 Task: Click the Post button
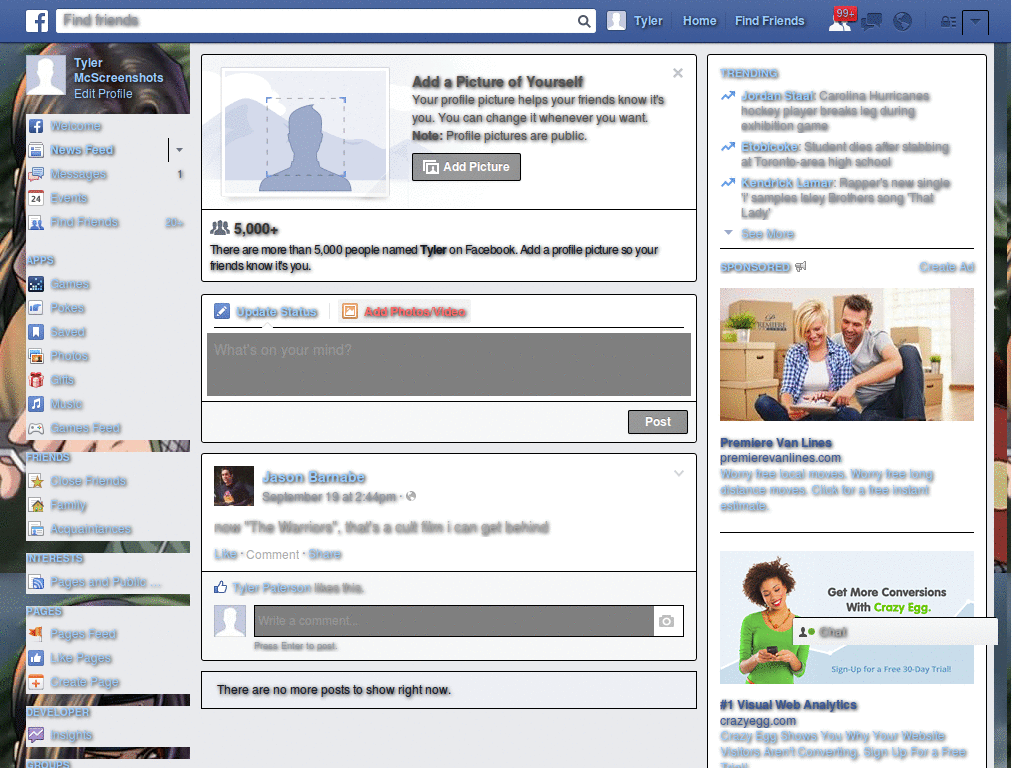pyautogui.click(x=658, y=422)
